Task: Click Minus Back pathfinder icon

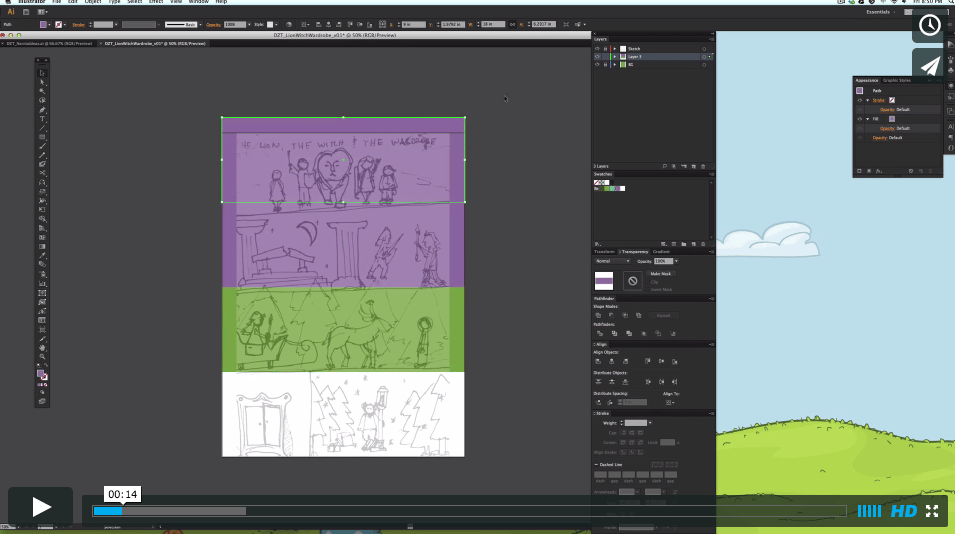Action: click(x=673, y=334)
